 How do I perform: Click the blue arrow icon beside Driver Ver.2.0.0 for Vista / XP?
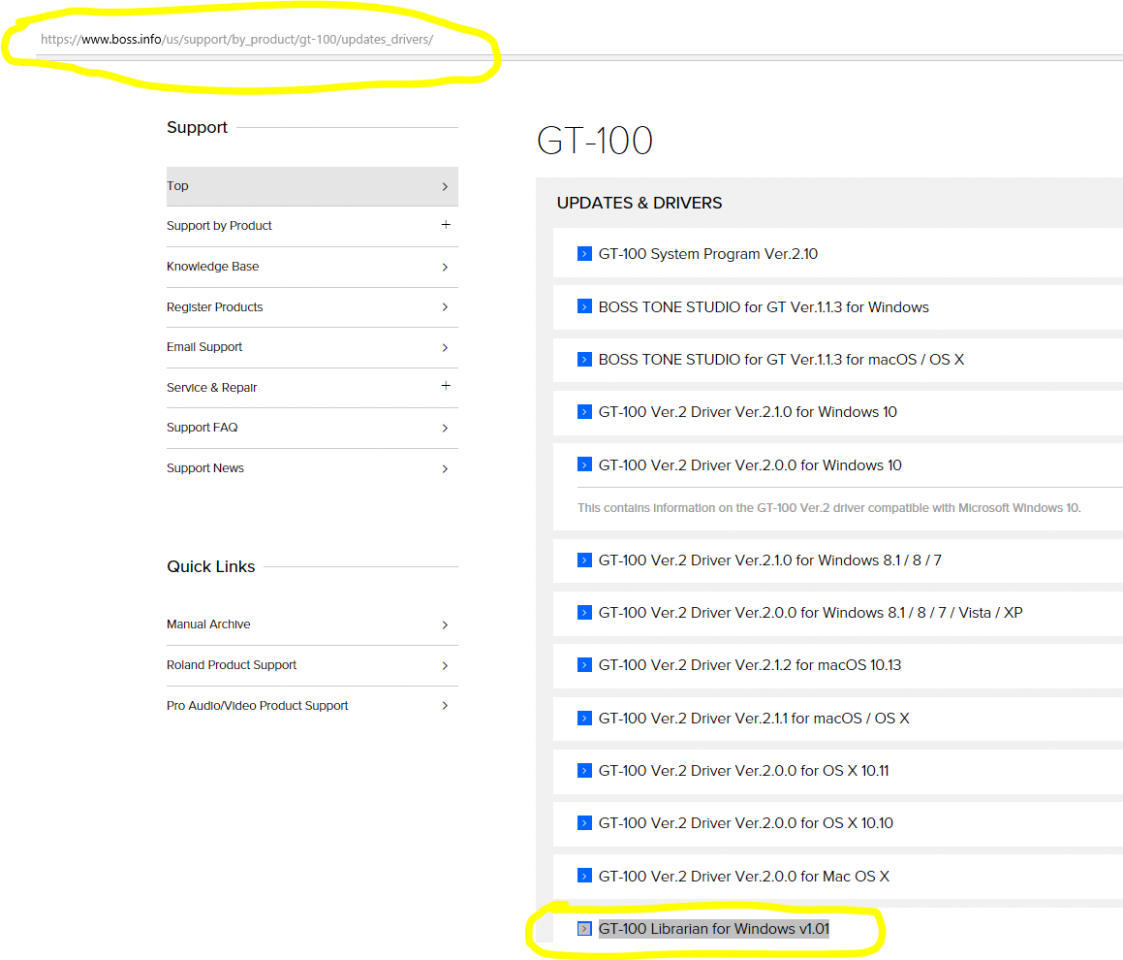tap(584, 613)
